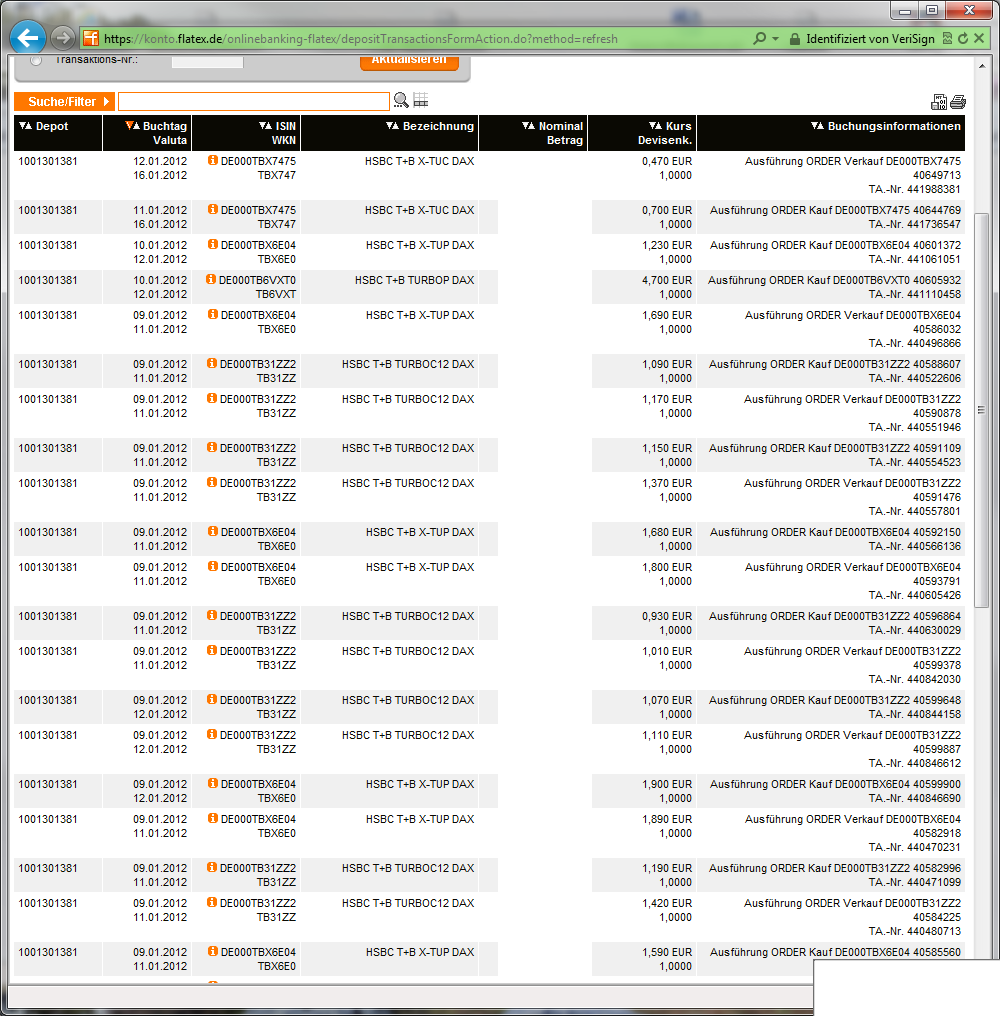Maximize the browser window
The height and width of the screenshot is (1016, 1000).
coord(932,10)
